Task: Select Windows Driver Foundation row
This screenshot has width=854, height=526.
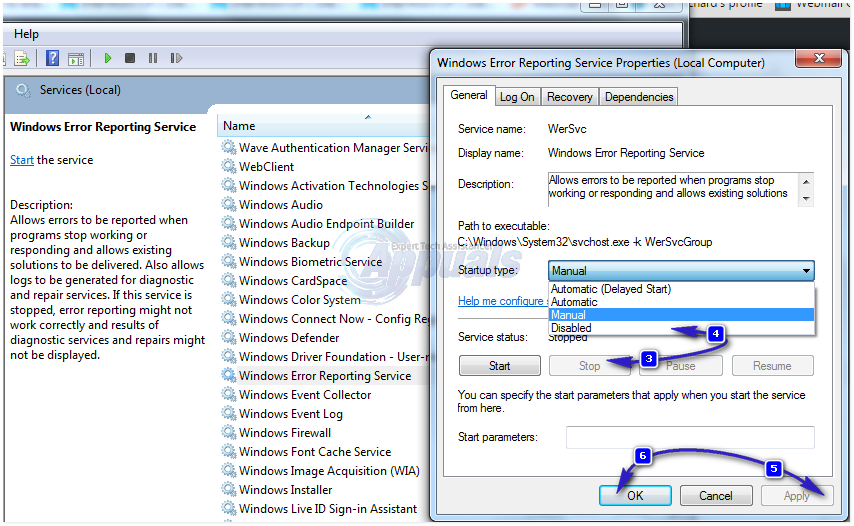Action: pyautogui.click(x=325, y=357)
